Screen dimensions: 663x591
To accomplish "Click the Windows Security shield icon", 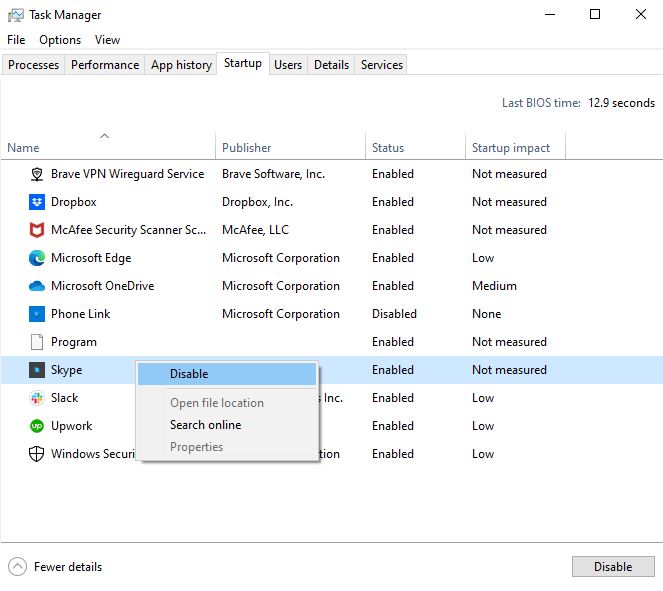I will 37,454.
